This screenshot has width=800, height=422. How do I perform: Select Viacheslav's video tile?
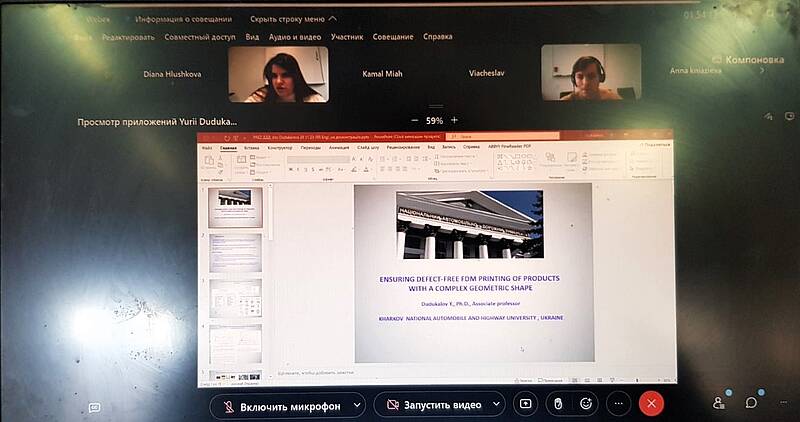click(x=591, y=72)
